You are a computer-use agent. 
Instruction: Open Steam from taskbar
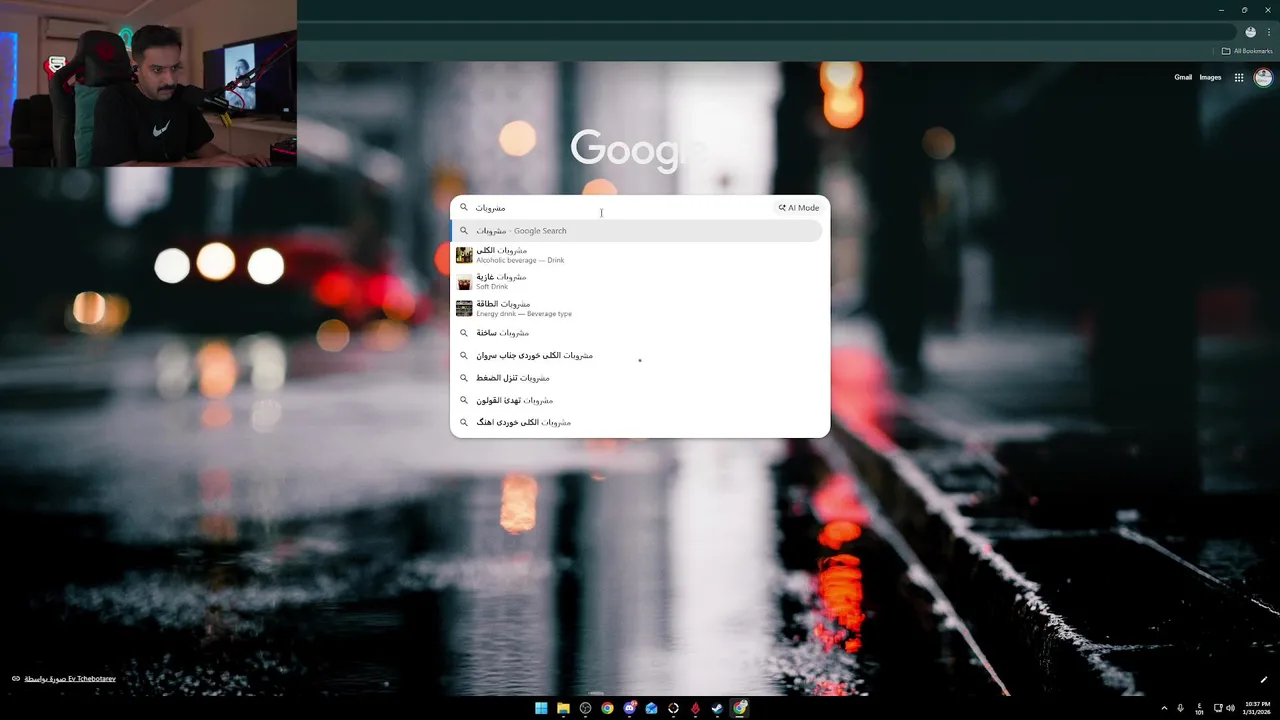pyautogui.click(x=717, y=708)
